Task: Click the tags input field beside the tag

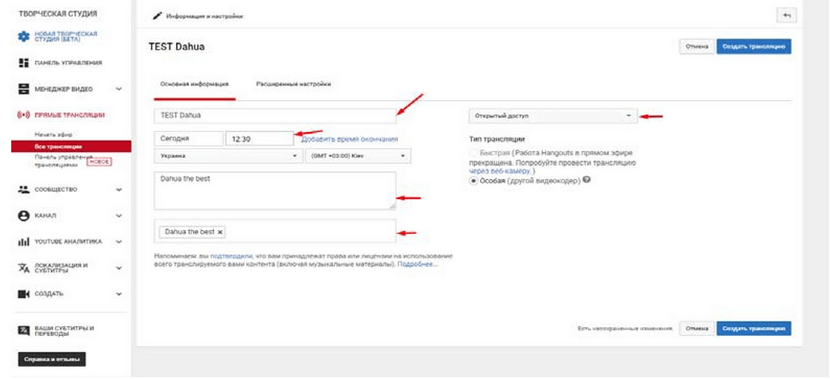Action: point(310,232)
